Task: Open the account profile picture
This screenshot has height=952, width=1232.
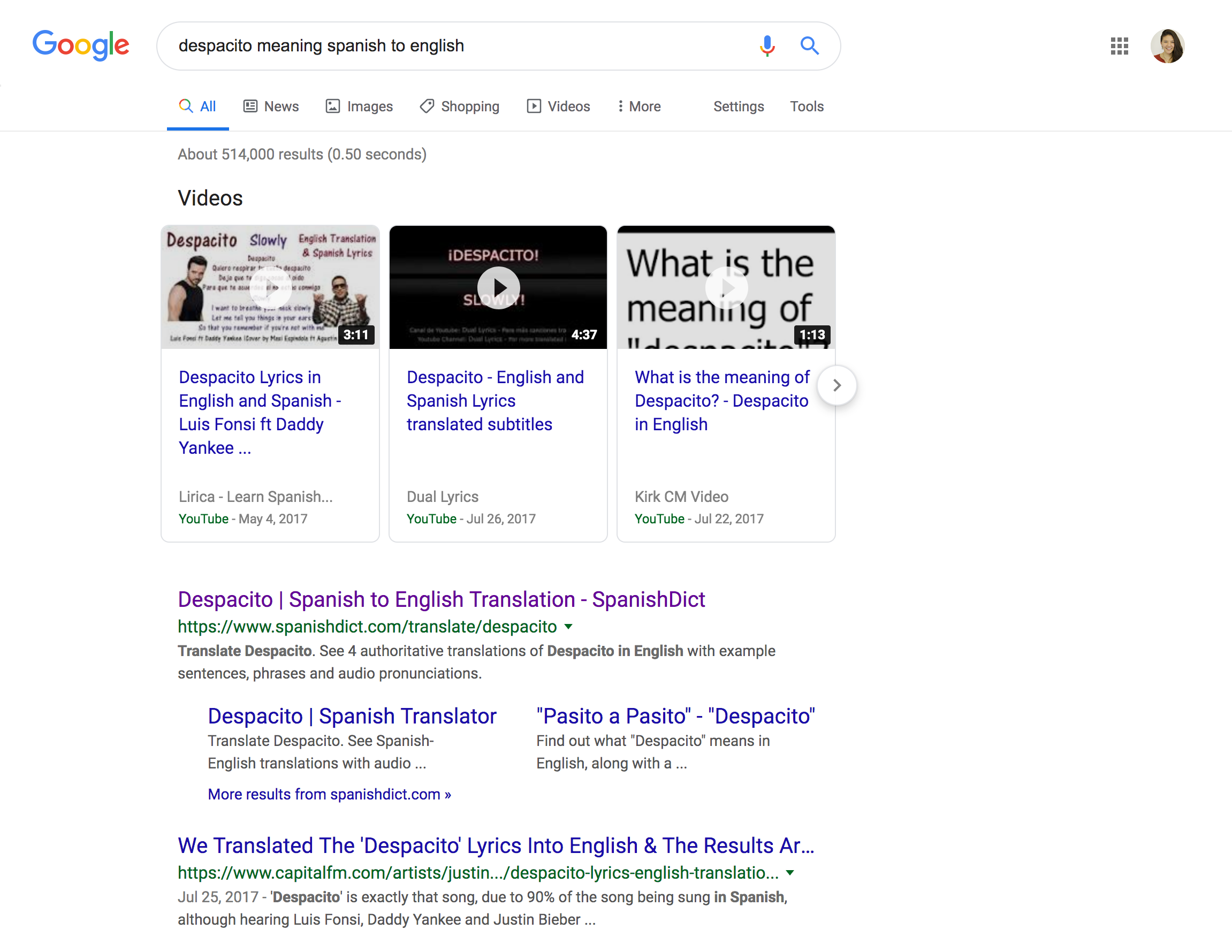Action: pos(1167,45)
